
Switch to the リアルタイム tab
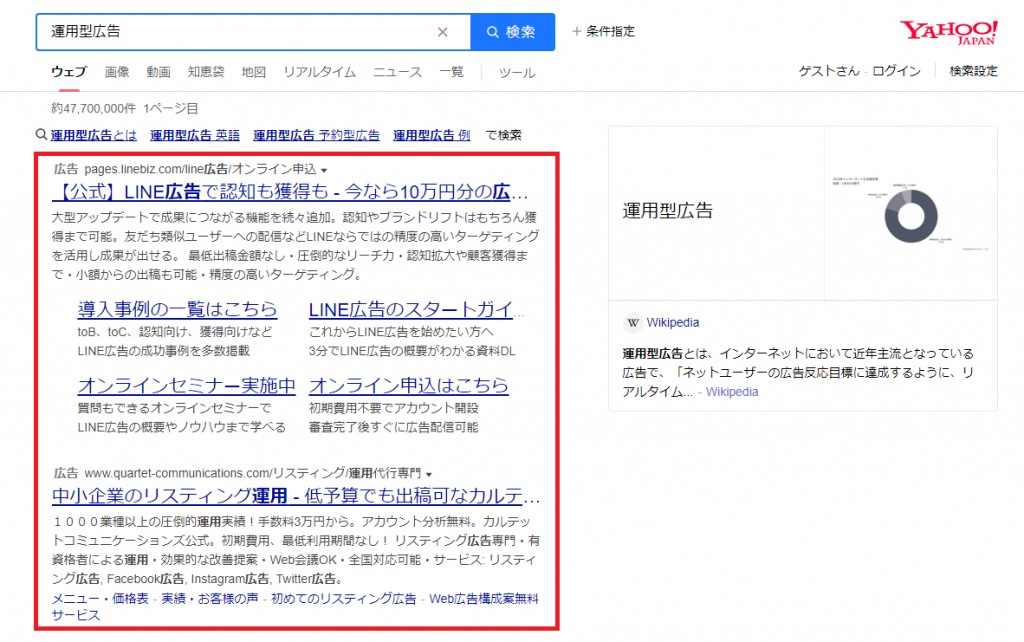click(319, 72)
